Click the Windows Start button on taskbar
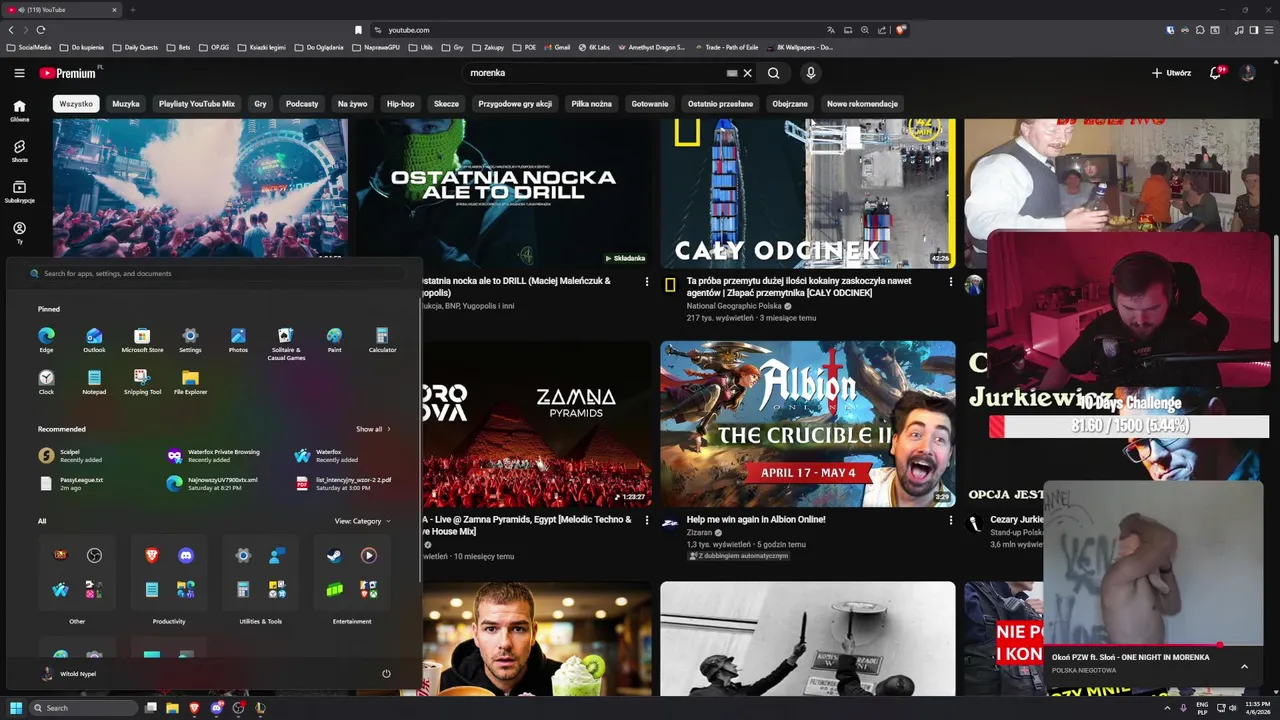The image size is (1280, 720). point(15,708)
